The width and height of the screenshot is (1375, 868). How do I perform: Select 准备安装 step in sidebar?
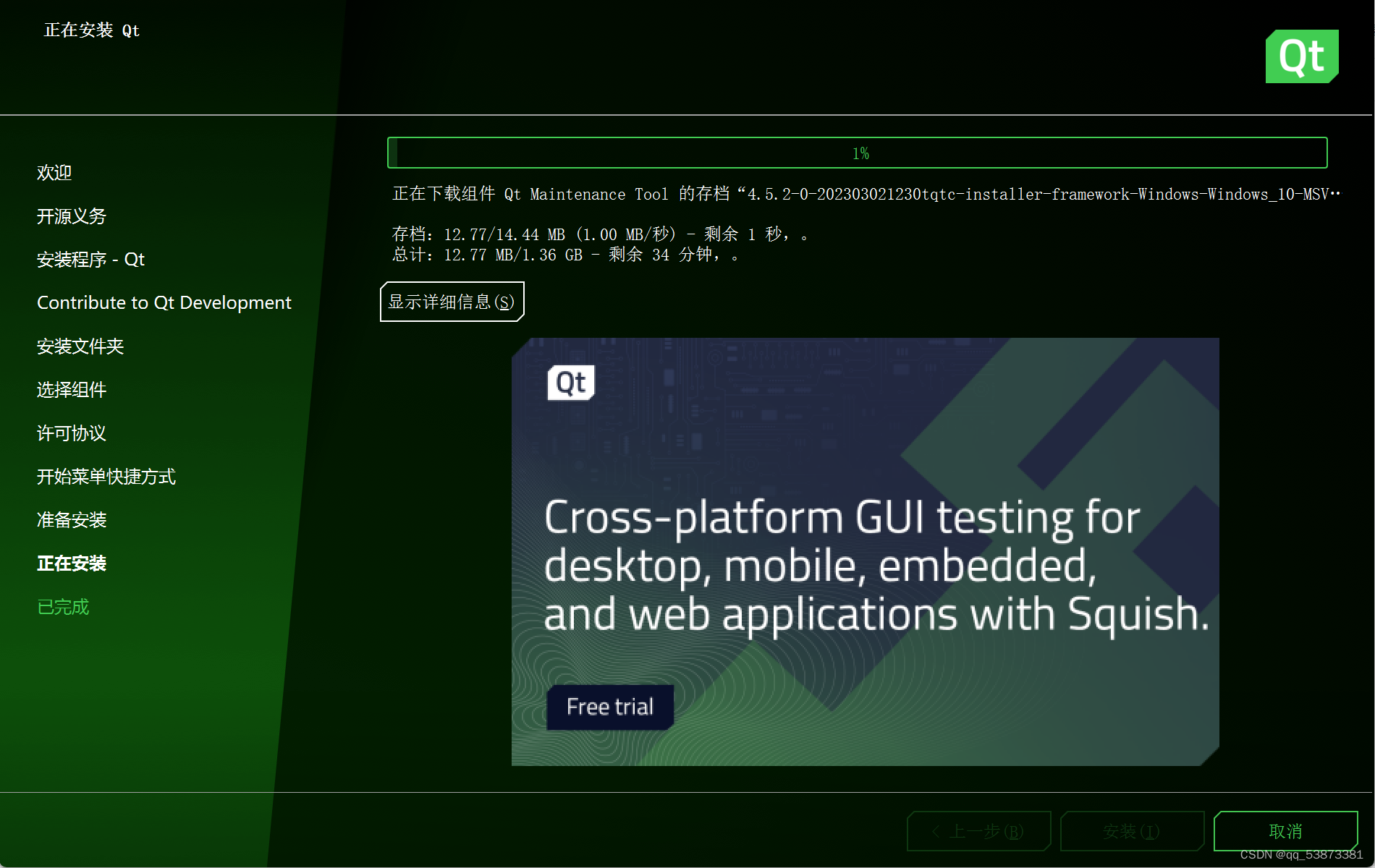tap(72, 520)
